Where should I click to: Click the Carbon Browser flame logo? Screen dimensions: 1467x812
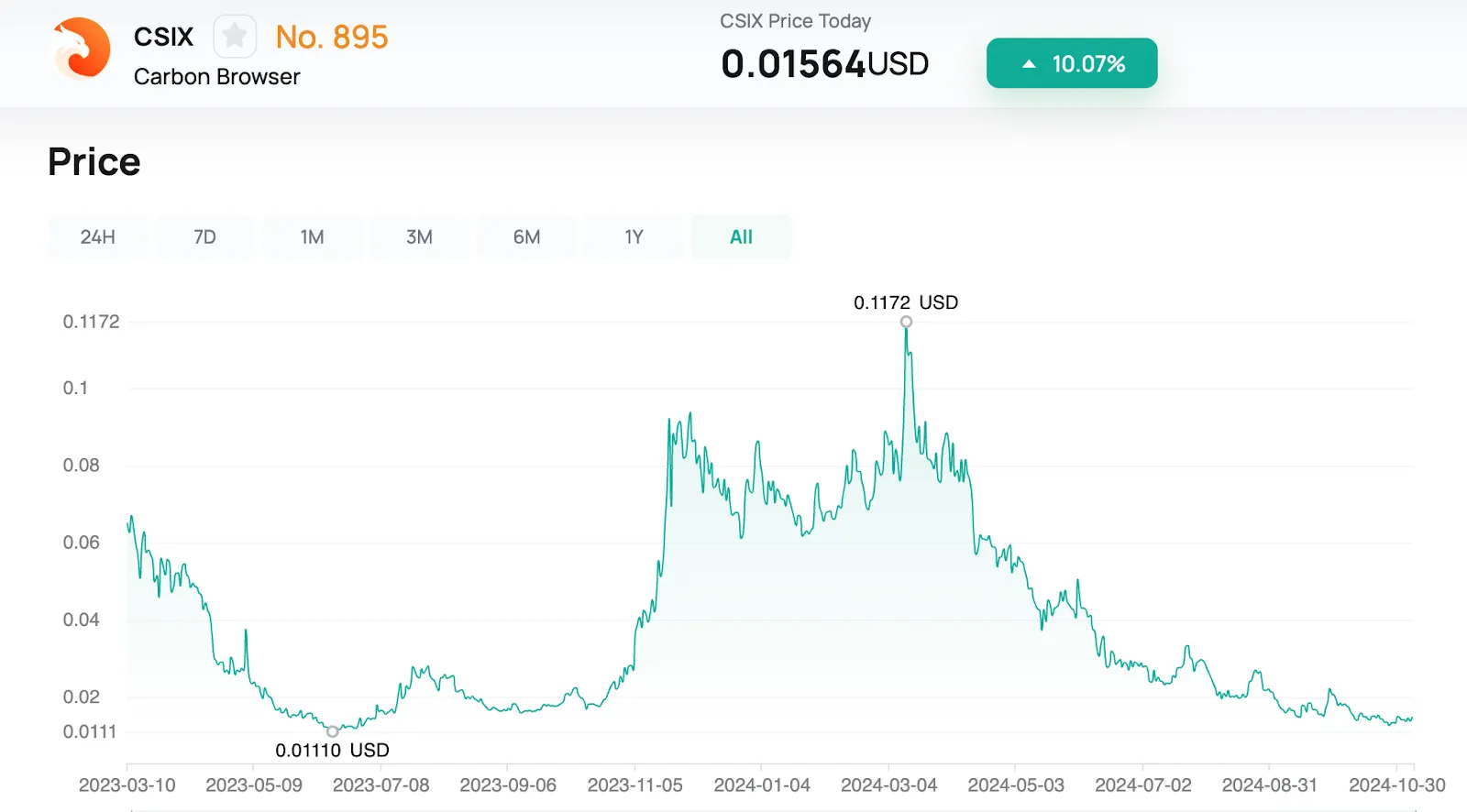pos(81,49)
